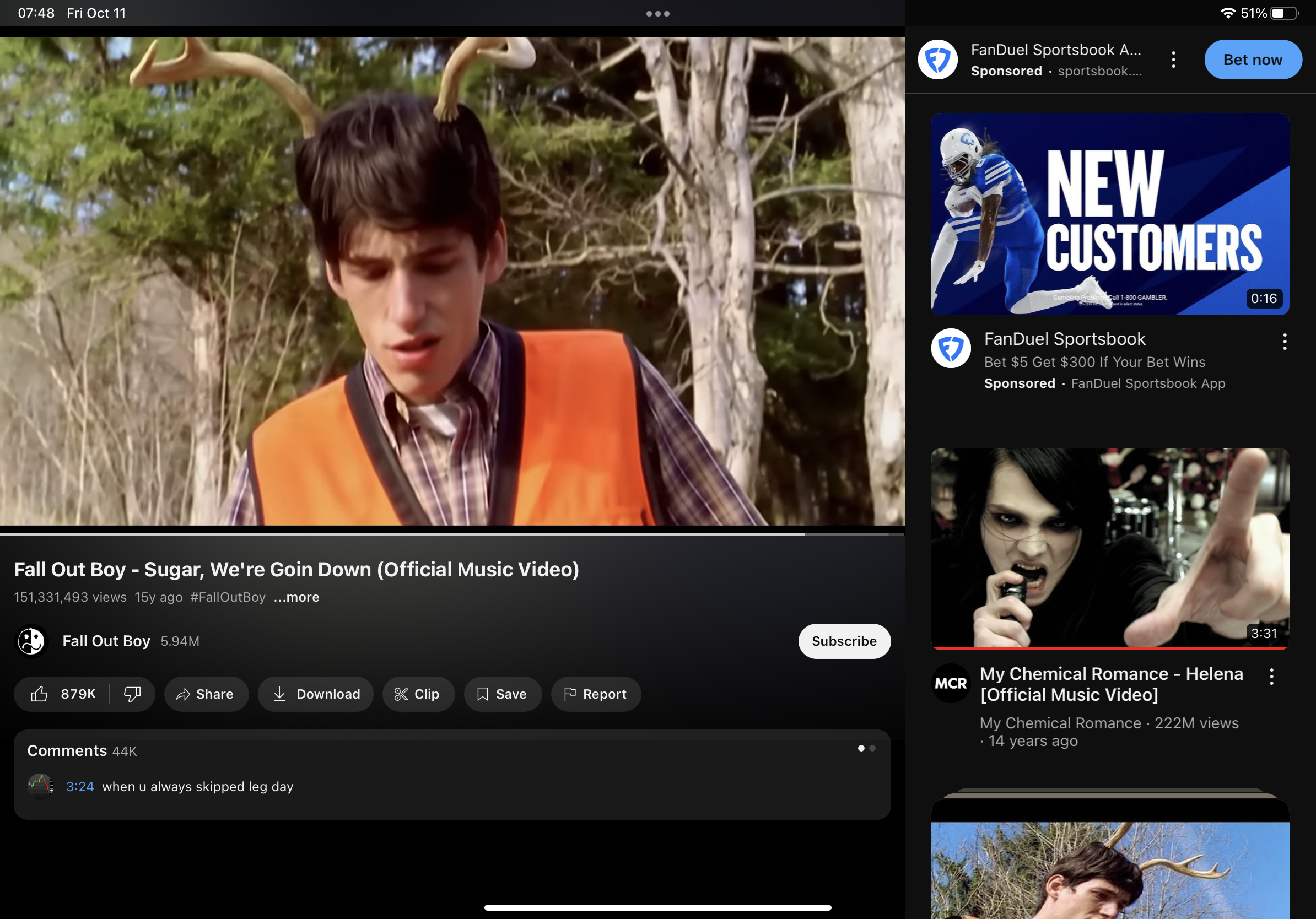Open the top commenter's avatar
Image resolution: width=1316 pixels, height=919 pixels.
pos(40,786)
